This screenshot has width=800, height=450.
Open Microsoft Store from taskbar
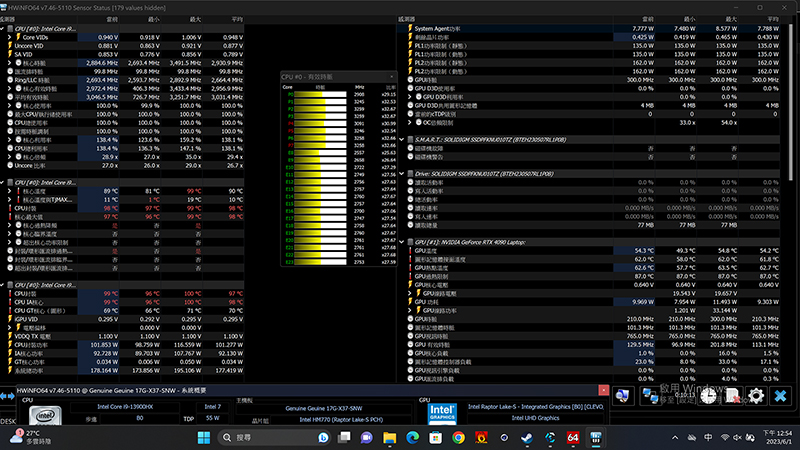tap(435, 438)
